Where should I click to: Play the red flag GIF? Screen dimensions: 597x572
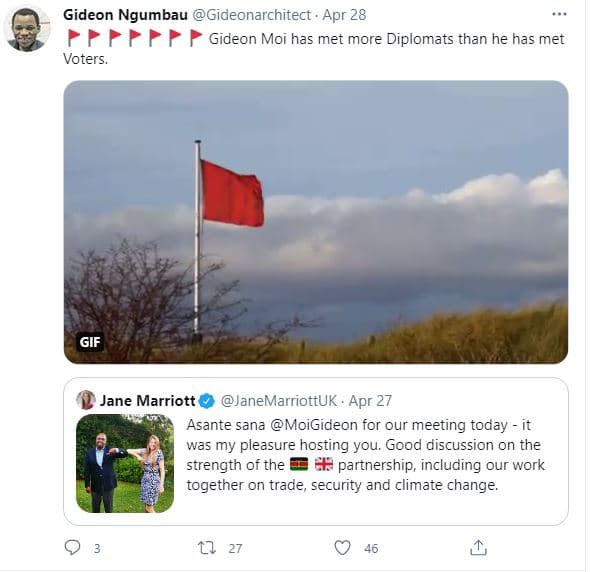click(x=316, y=222)
